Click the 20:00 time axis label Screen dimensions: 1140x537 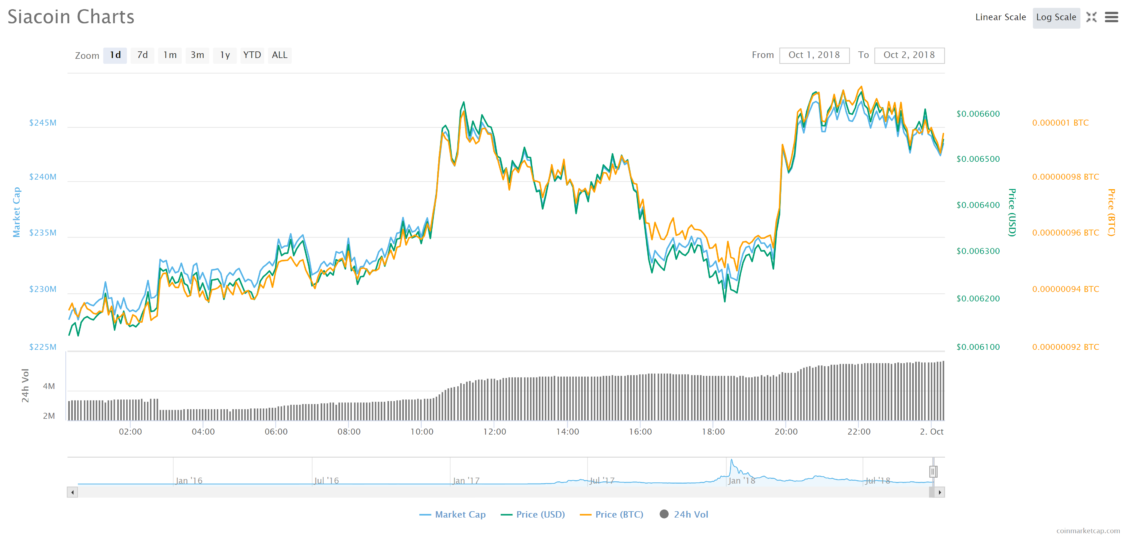pos(786,431)
